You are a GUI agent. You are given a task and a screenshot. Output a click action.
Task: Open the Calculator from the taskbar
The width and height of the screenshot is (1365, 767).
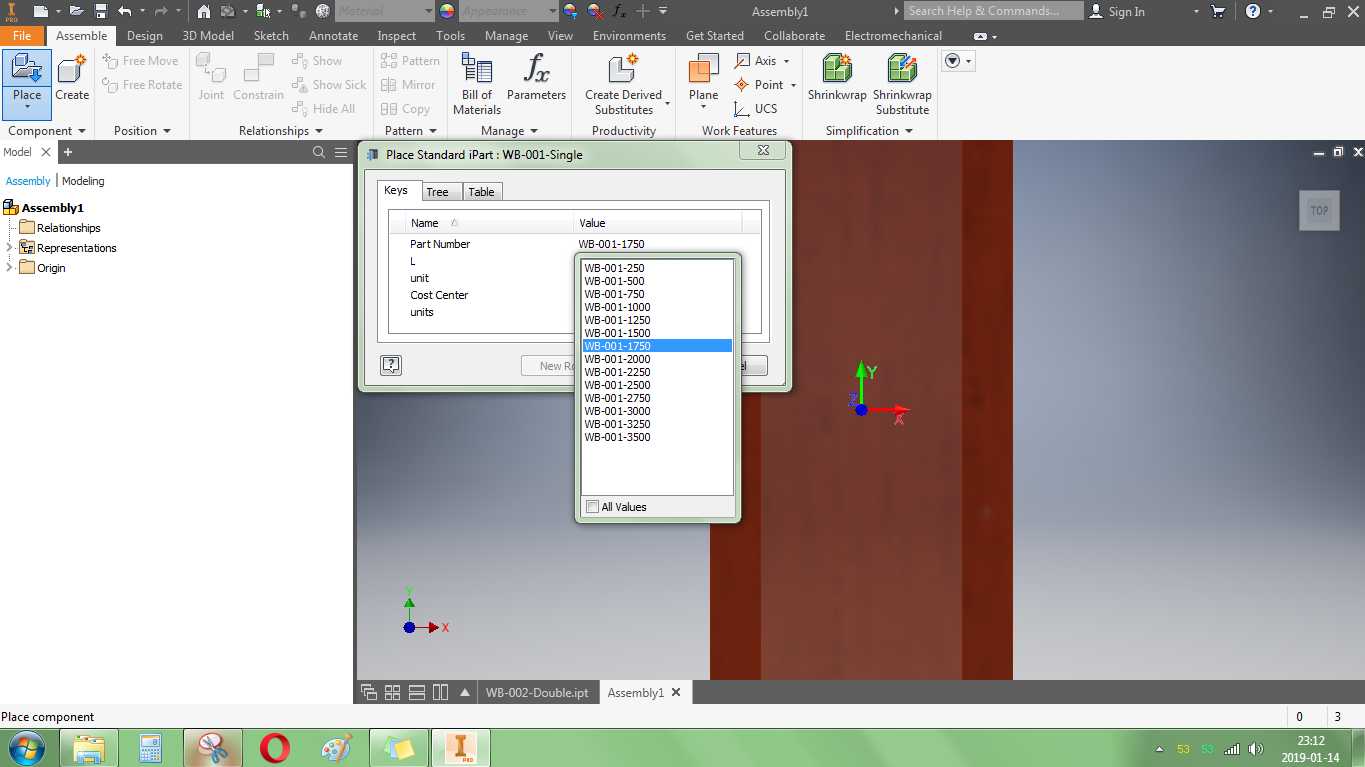150,748
